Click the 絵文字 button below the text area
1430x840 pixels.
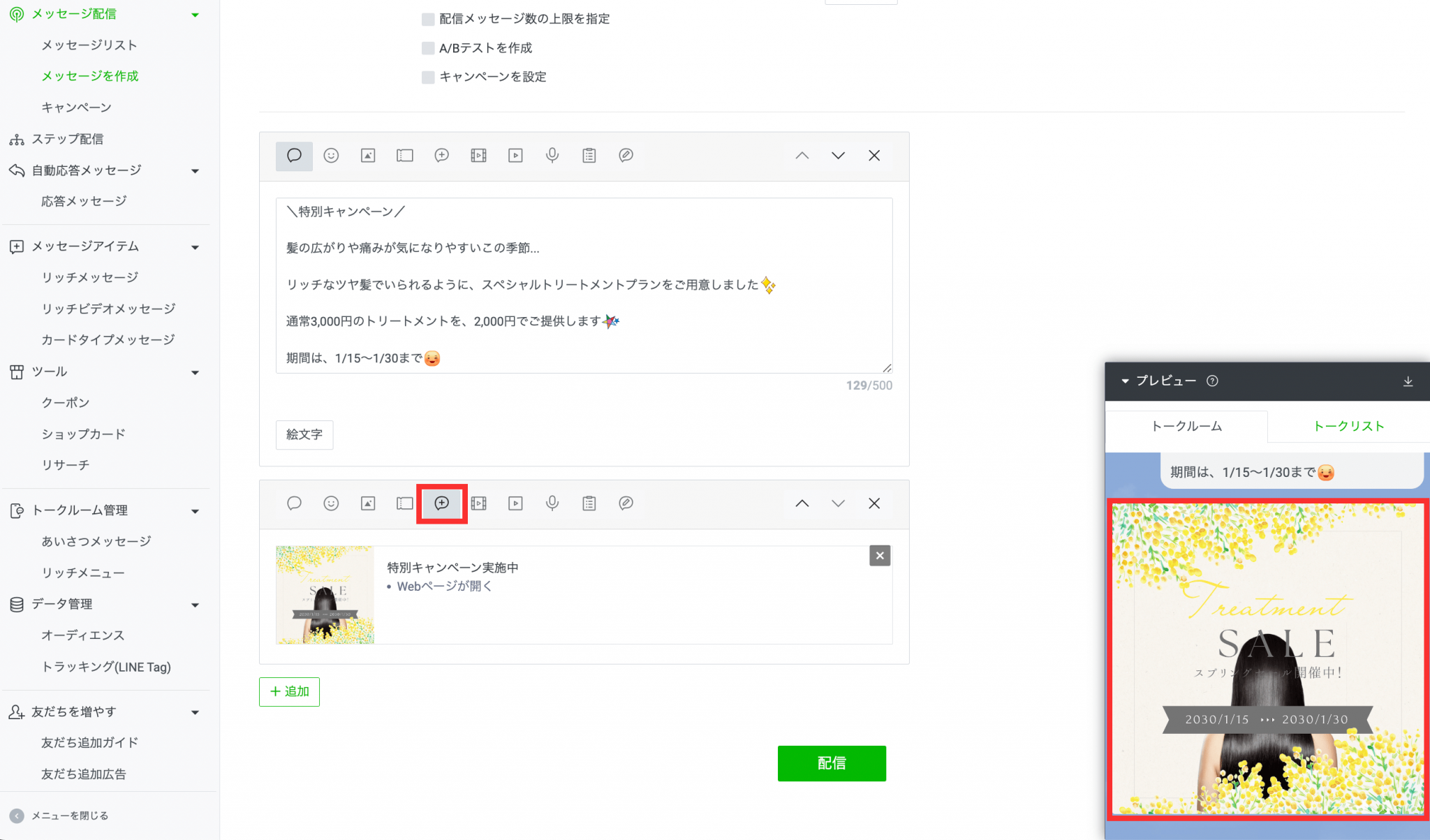point(304,434)
